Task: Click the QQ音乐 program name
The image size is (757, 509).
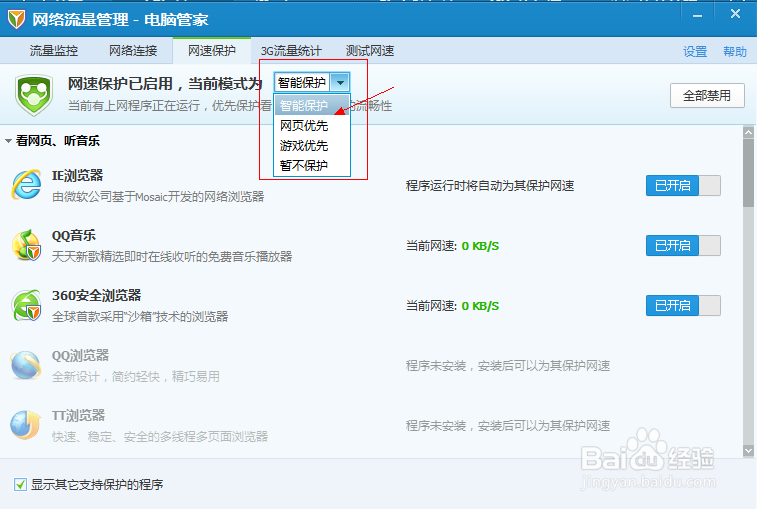Action: click(74, 235)
